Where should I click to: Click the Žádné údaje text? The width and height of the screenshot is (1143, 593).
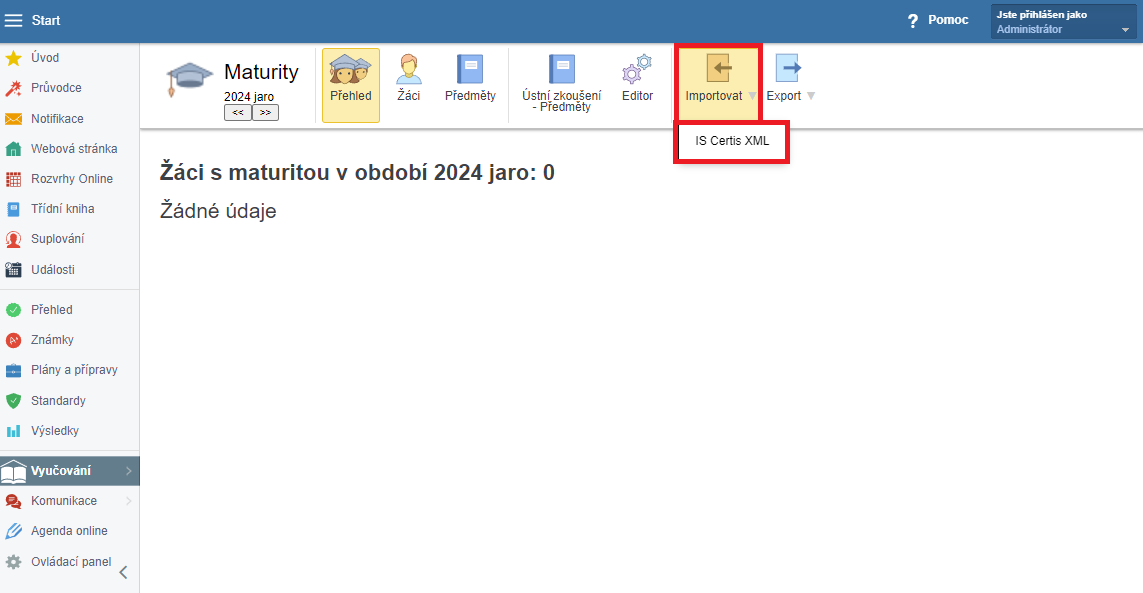point(218,211)
